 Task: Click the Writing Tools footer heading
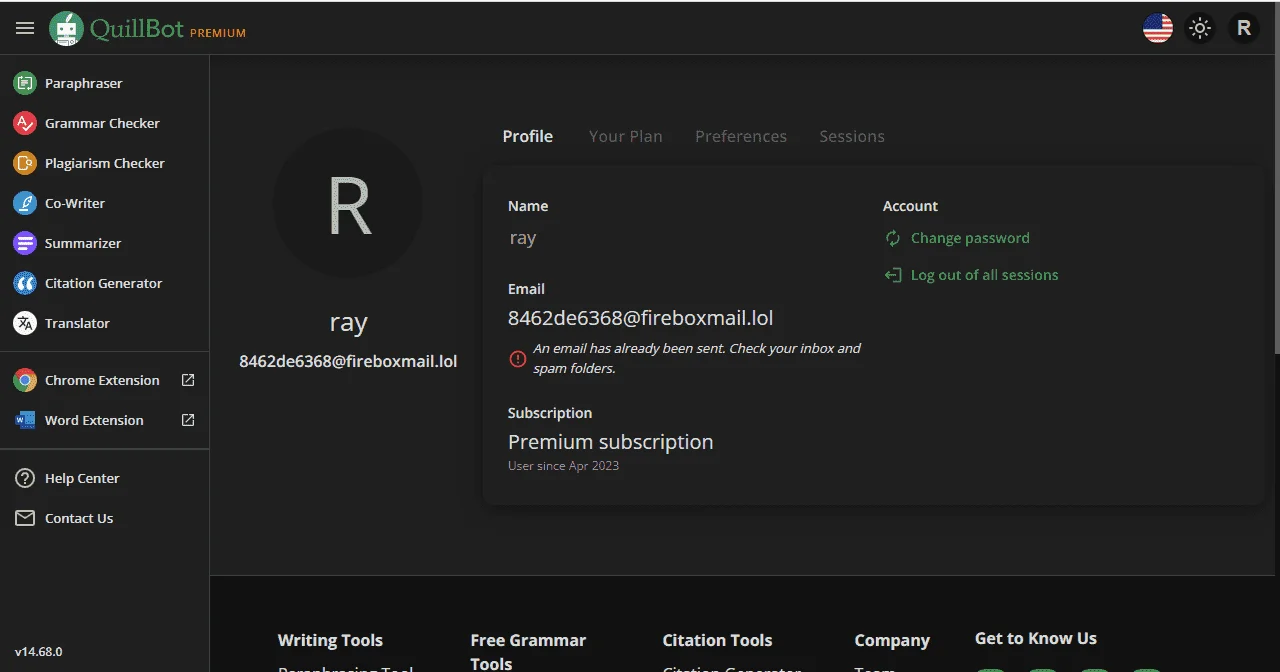point(330,640)
